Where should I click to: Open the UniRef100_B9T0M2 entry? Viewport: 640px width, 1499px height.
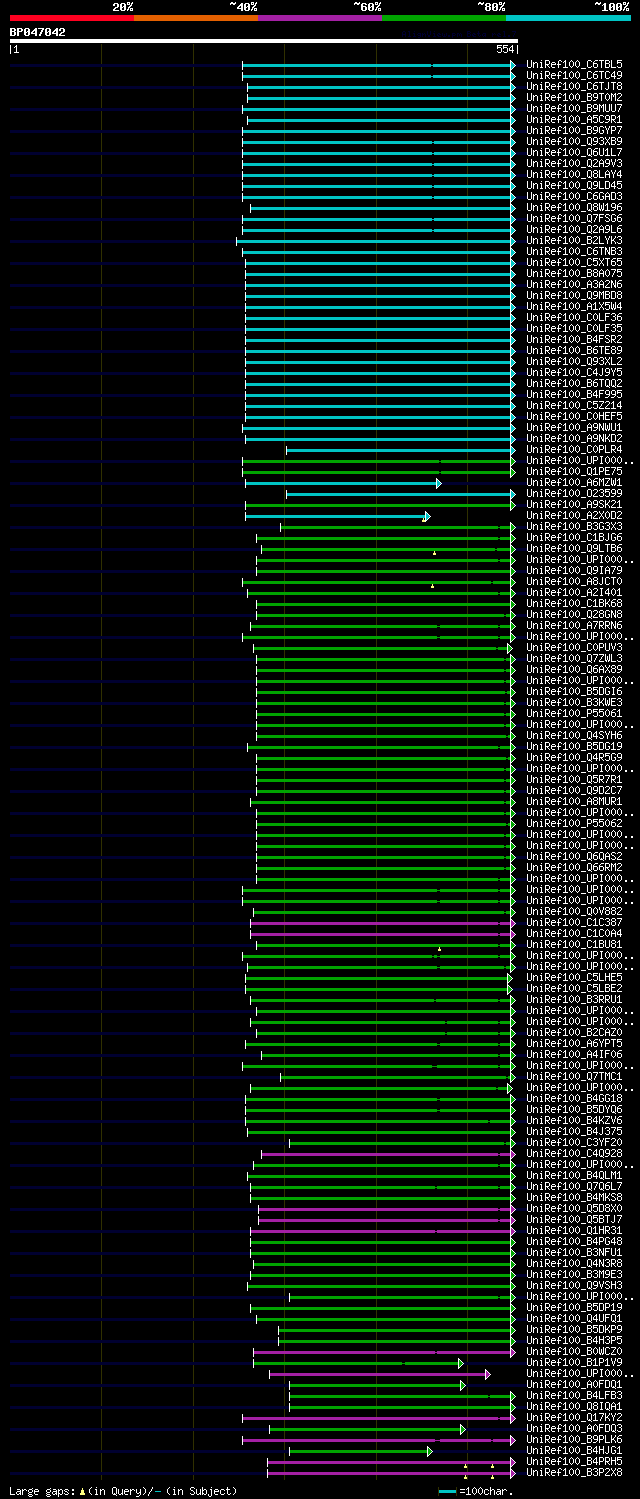[574, 97]
